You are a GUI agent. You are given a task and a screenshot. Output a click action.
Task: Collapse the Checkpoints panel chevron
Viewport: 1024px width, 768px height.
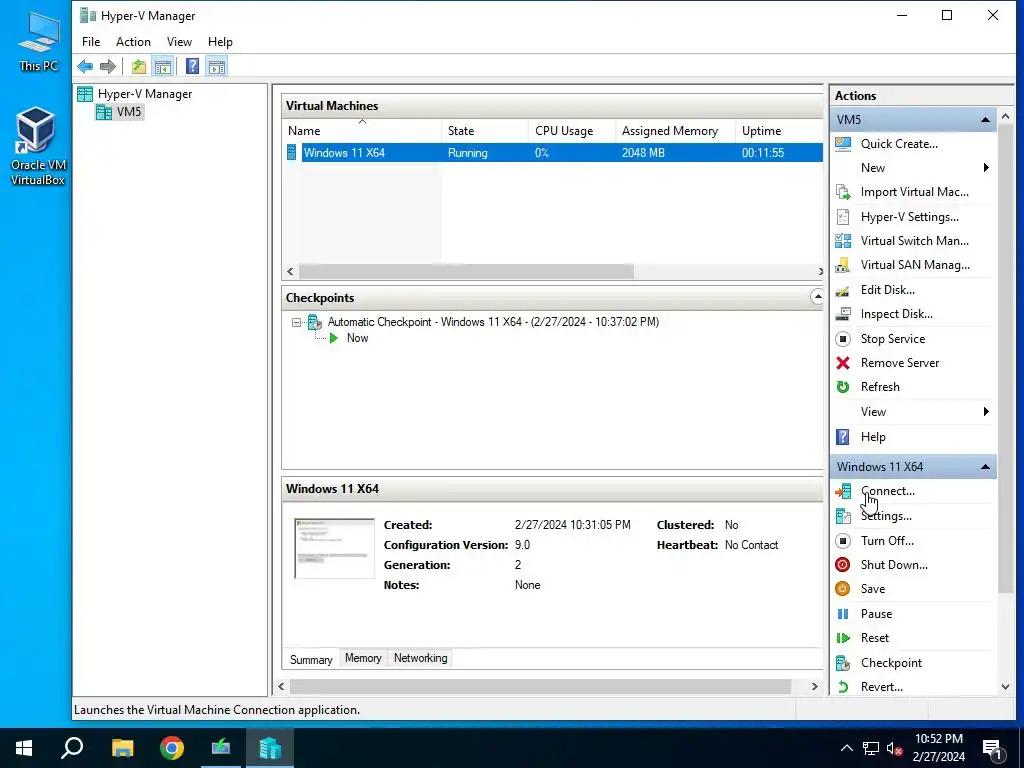(816, 297)
